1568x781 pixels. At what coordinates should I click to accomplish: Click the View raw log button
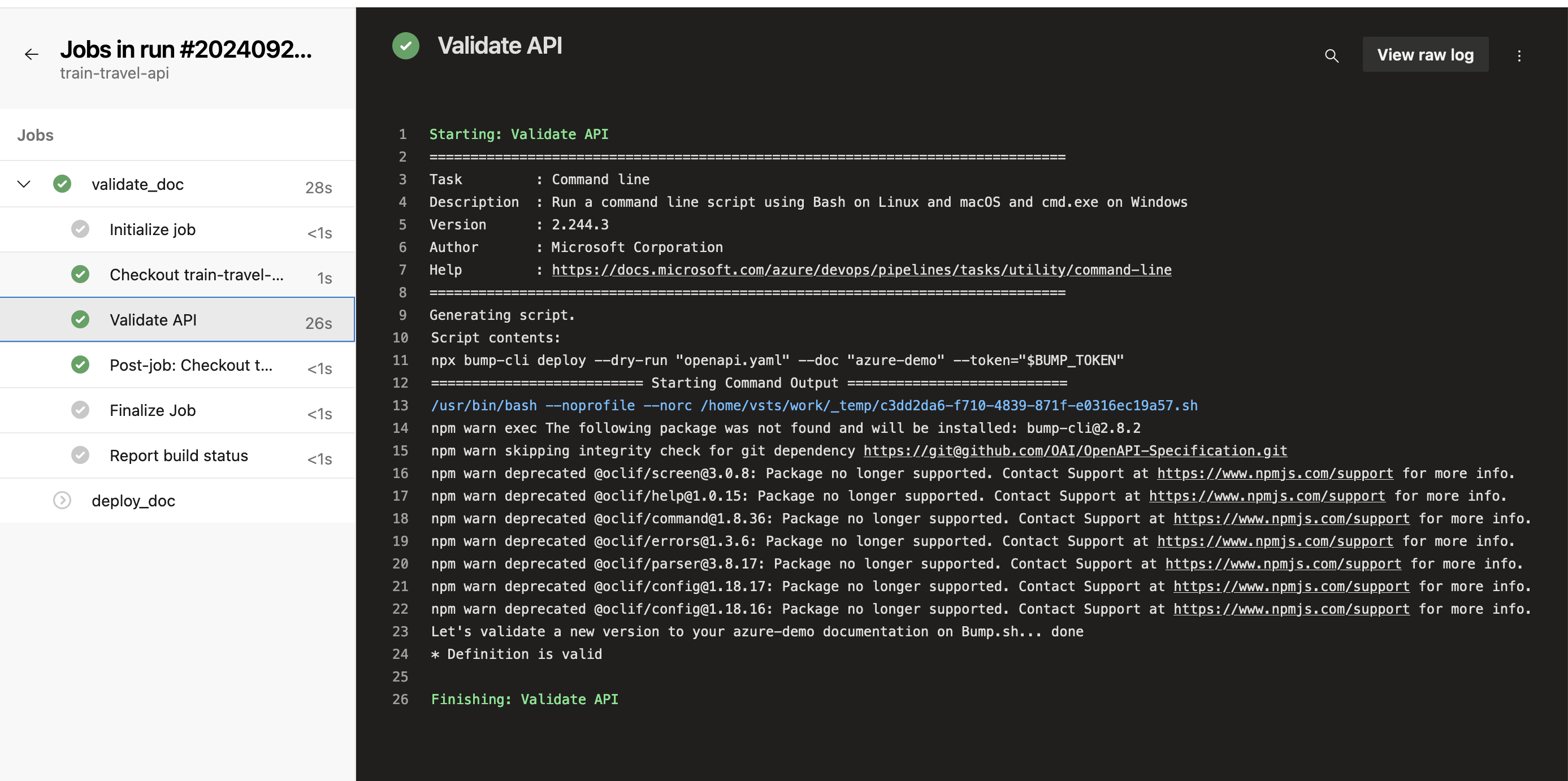click(1424, 55)
